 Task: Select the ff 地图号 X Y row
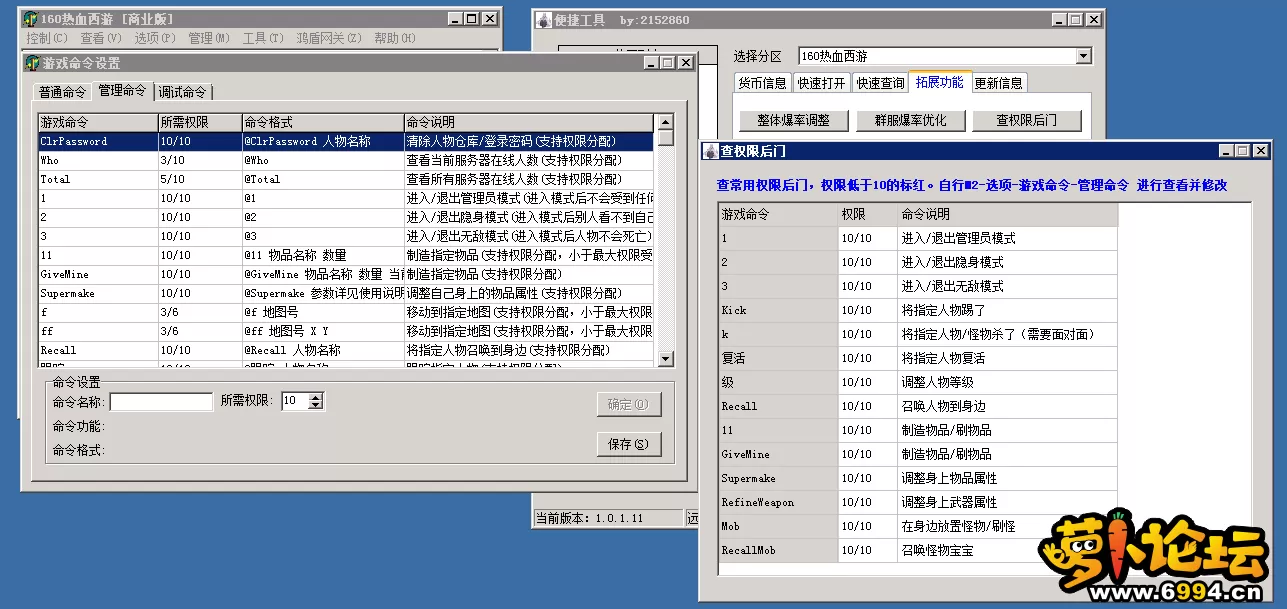(x=347, y=331)
